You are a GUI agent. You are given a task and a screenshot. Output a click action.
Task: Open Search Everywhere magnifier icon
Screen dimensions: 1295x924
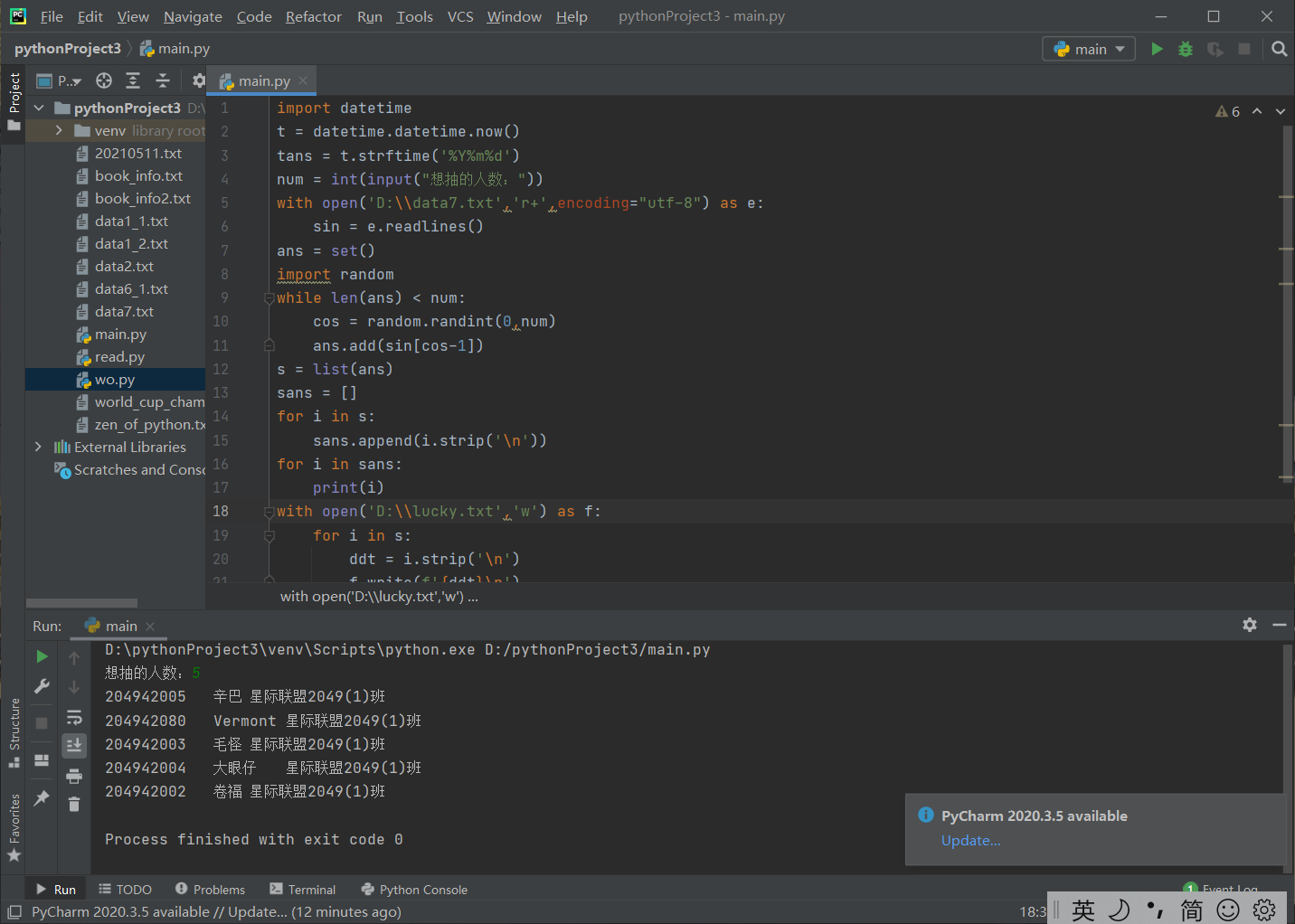pos(1279,49)
